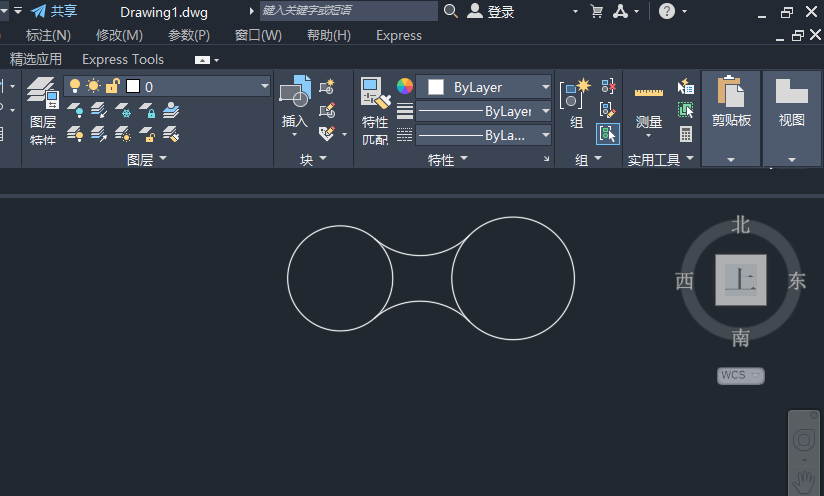Select the Group Edit tool

click(608, 110)
